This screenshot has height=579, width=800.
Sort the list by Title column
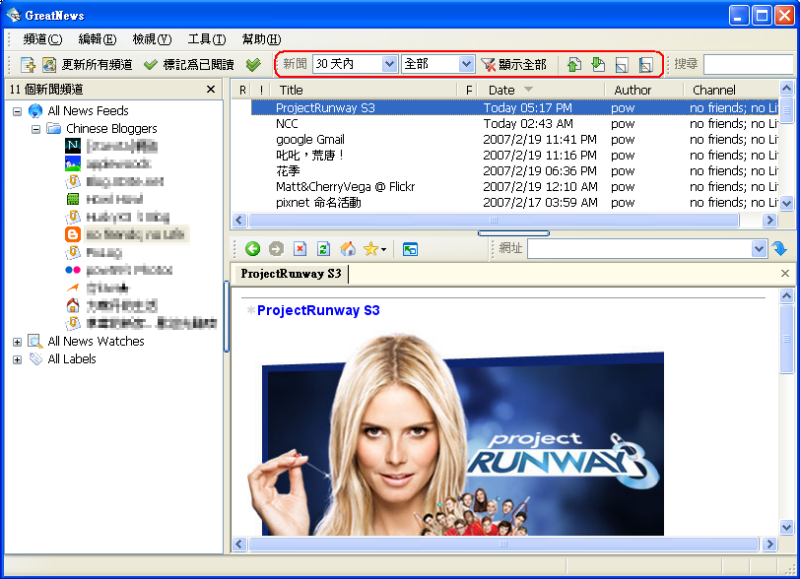point(365,90)
